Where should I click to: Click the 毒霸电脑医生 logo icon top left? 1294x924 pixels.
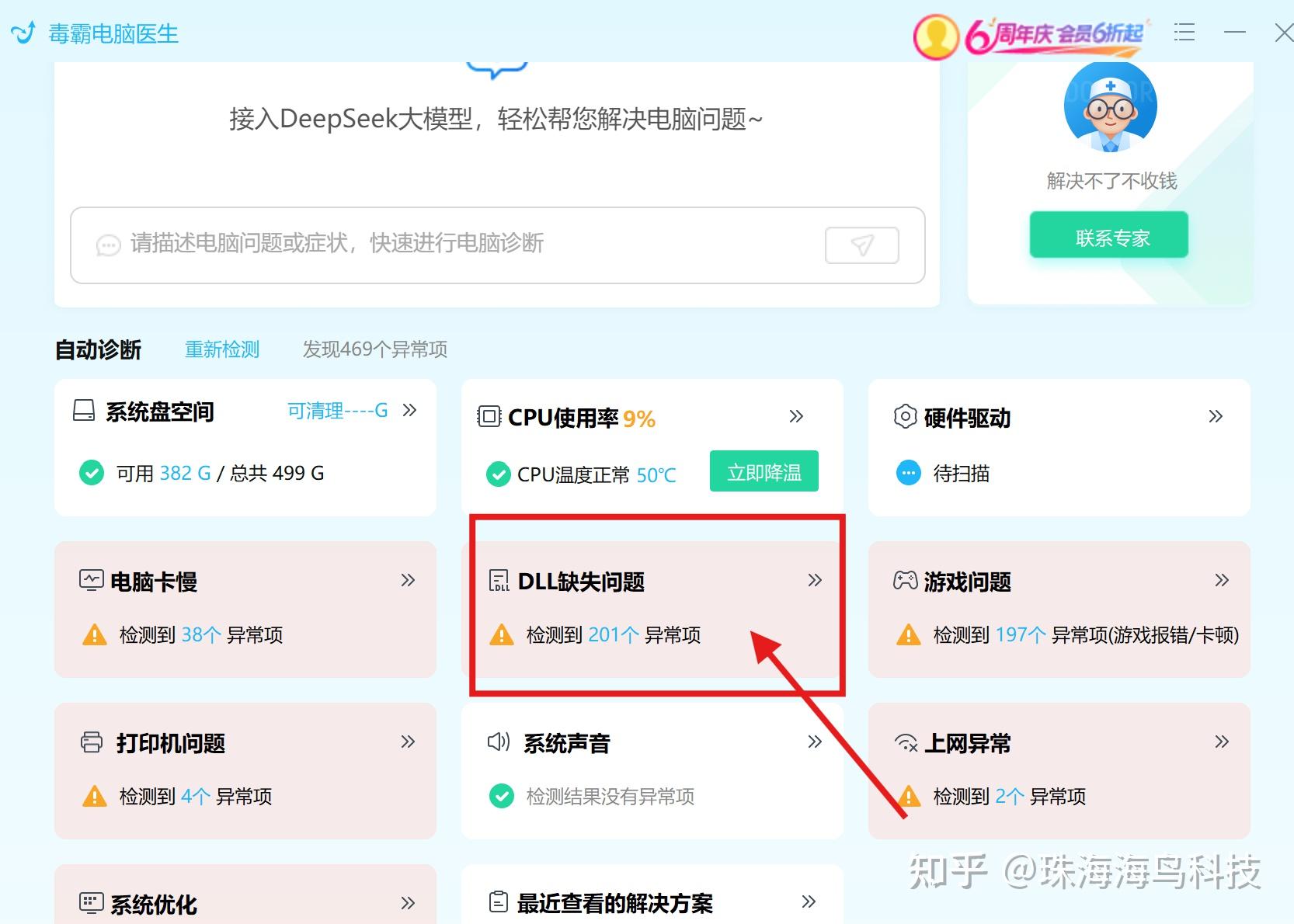click(x=23, y=33)
